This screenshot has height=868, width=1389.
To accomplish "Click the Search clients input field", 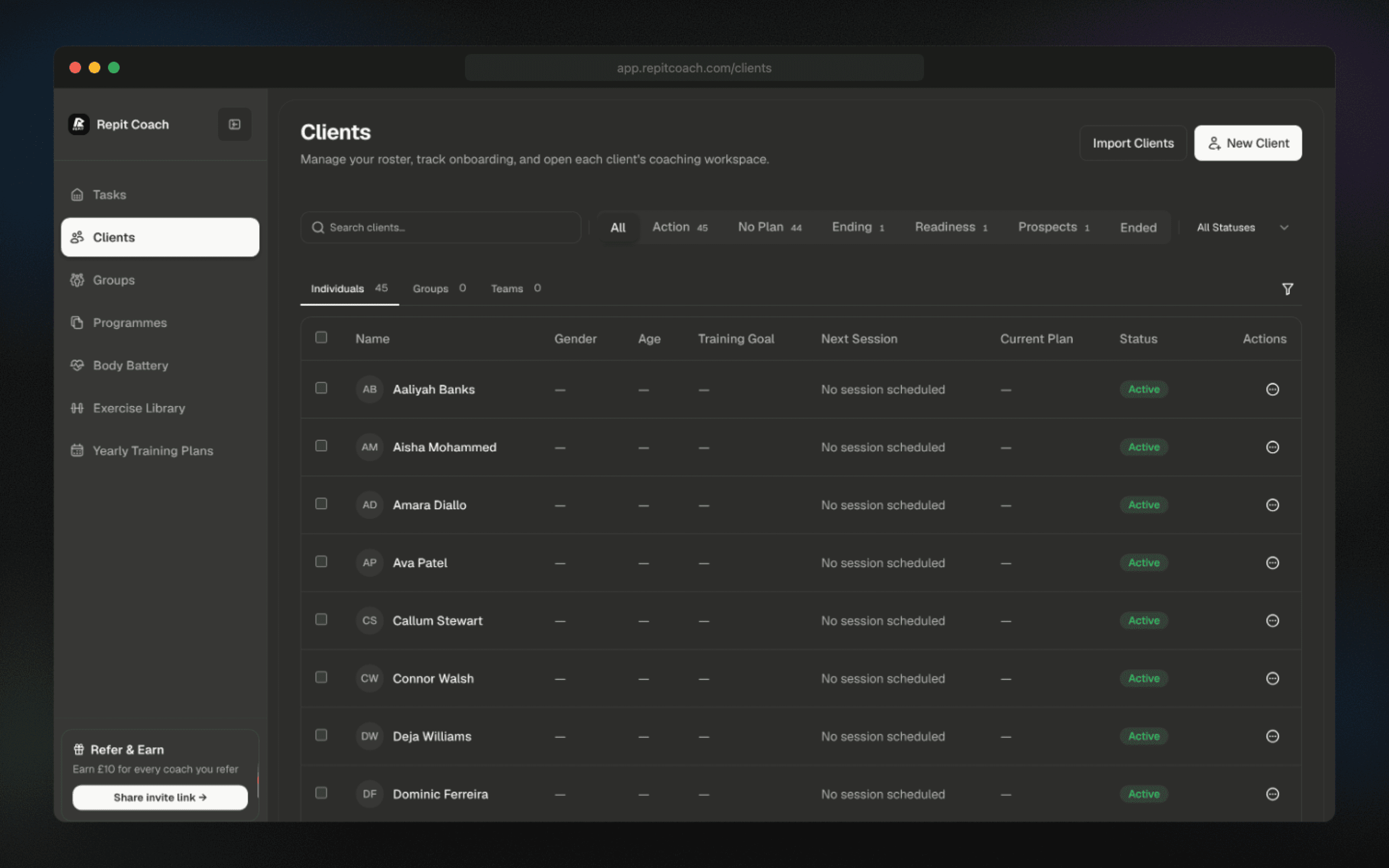I will pyautogui.click(x=441, y=228).
